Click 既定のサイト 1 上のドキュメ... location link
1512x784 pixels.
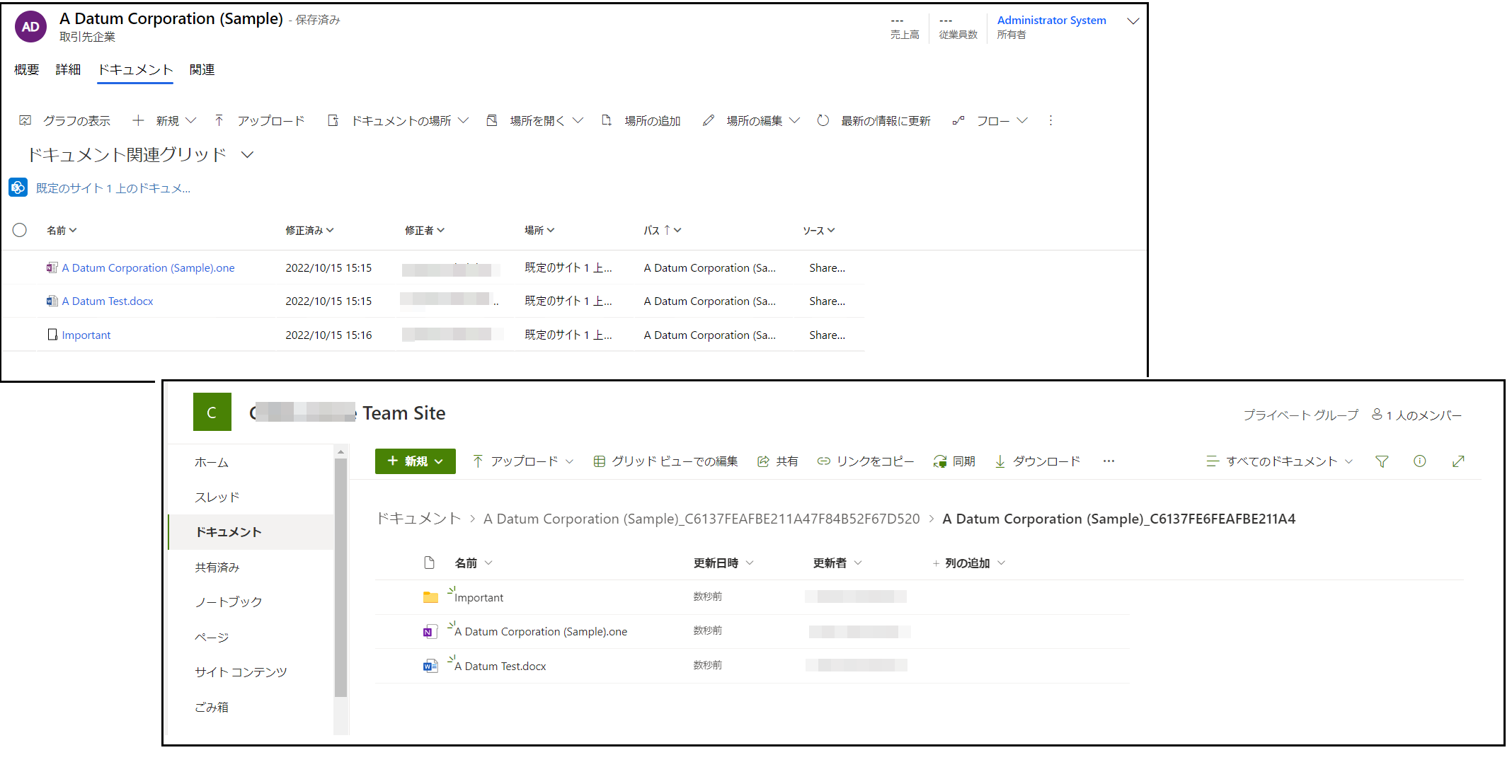coord(113,188)
